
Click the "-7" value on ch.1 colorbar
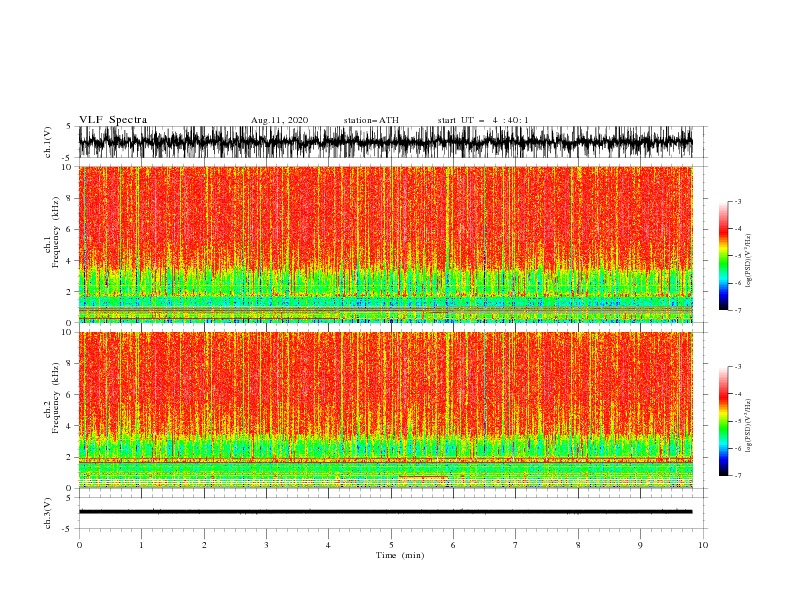(x=737, y=310)
